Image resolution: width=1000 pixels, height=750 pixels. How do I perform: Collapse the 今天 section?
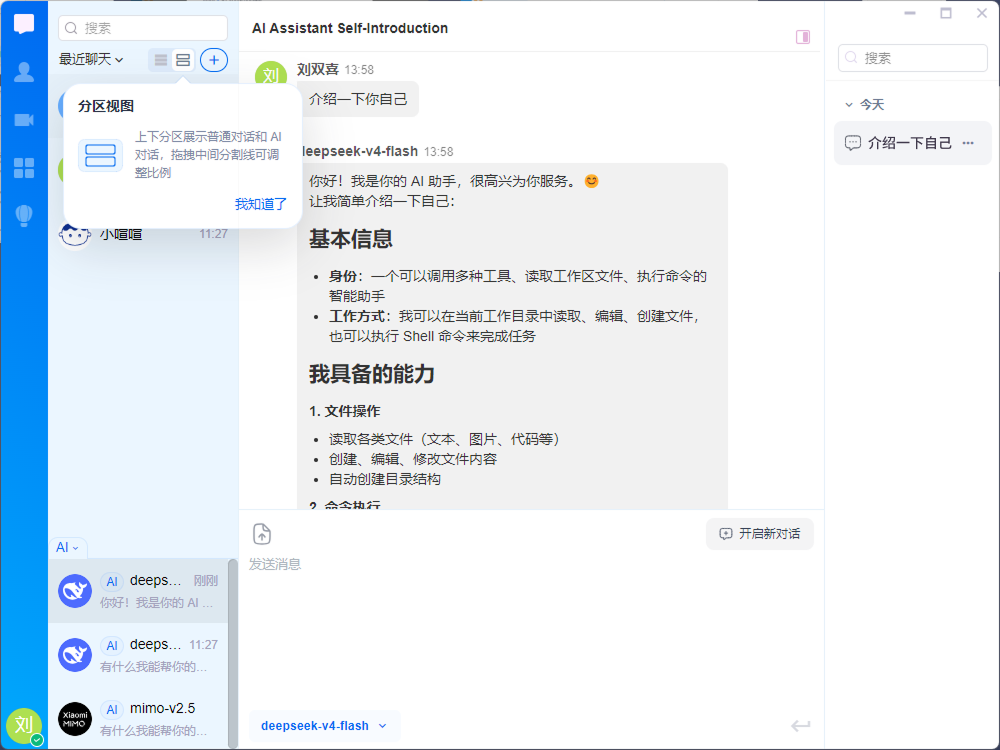[x=864, y=105]
